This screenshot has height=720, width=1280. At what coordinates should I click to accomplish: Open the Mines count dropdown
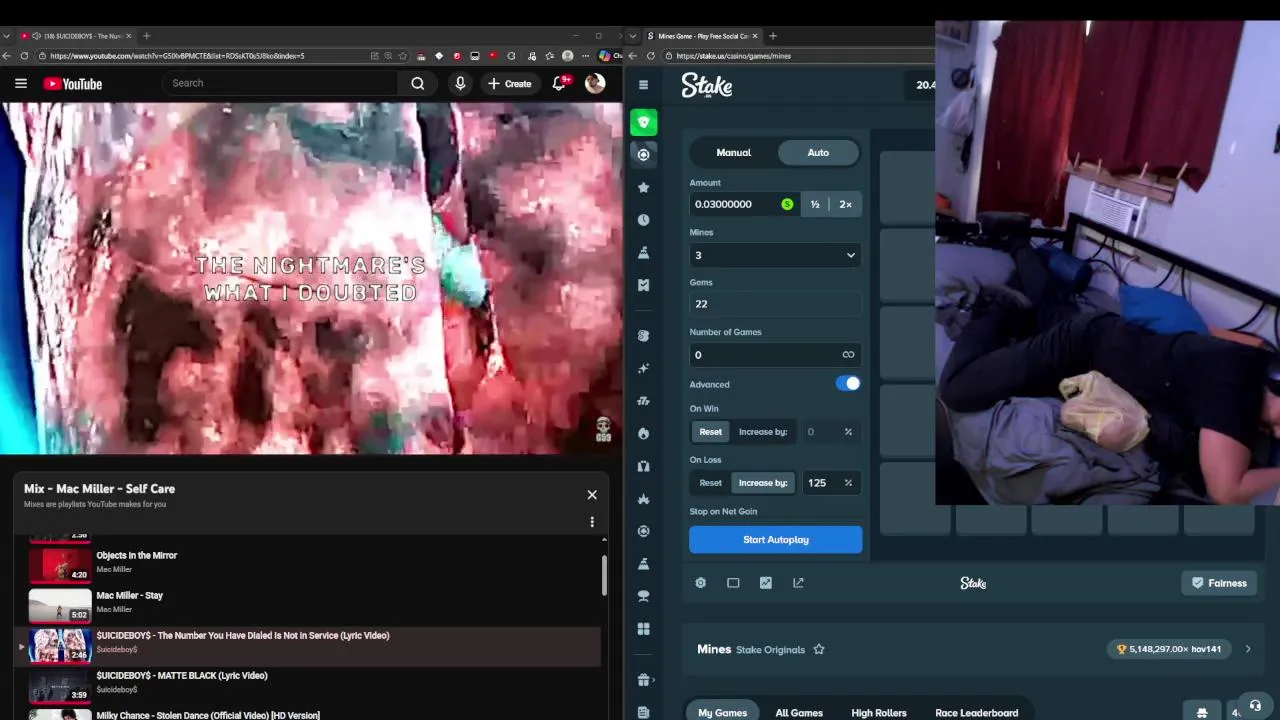pyautogui.click(x=775, y=255)
